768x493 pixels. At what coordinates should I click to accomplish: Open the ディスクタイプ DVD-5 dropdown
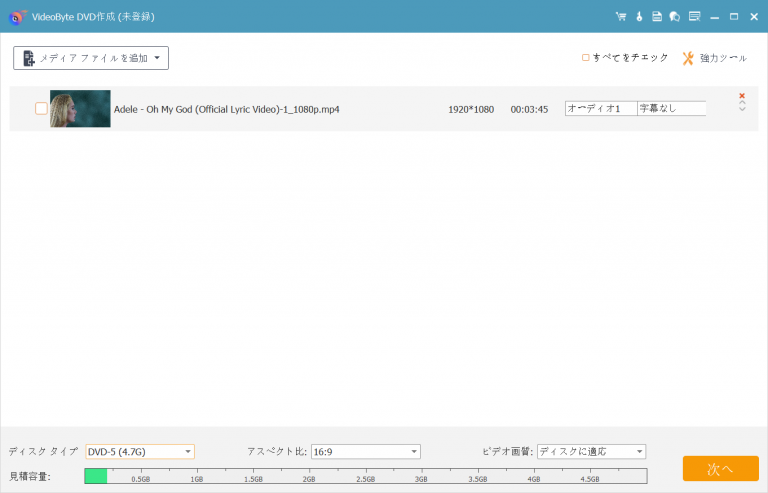140,452
